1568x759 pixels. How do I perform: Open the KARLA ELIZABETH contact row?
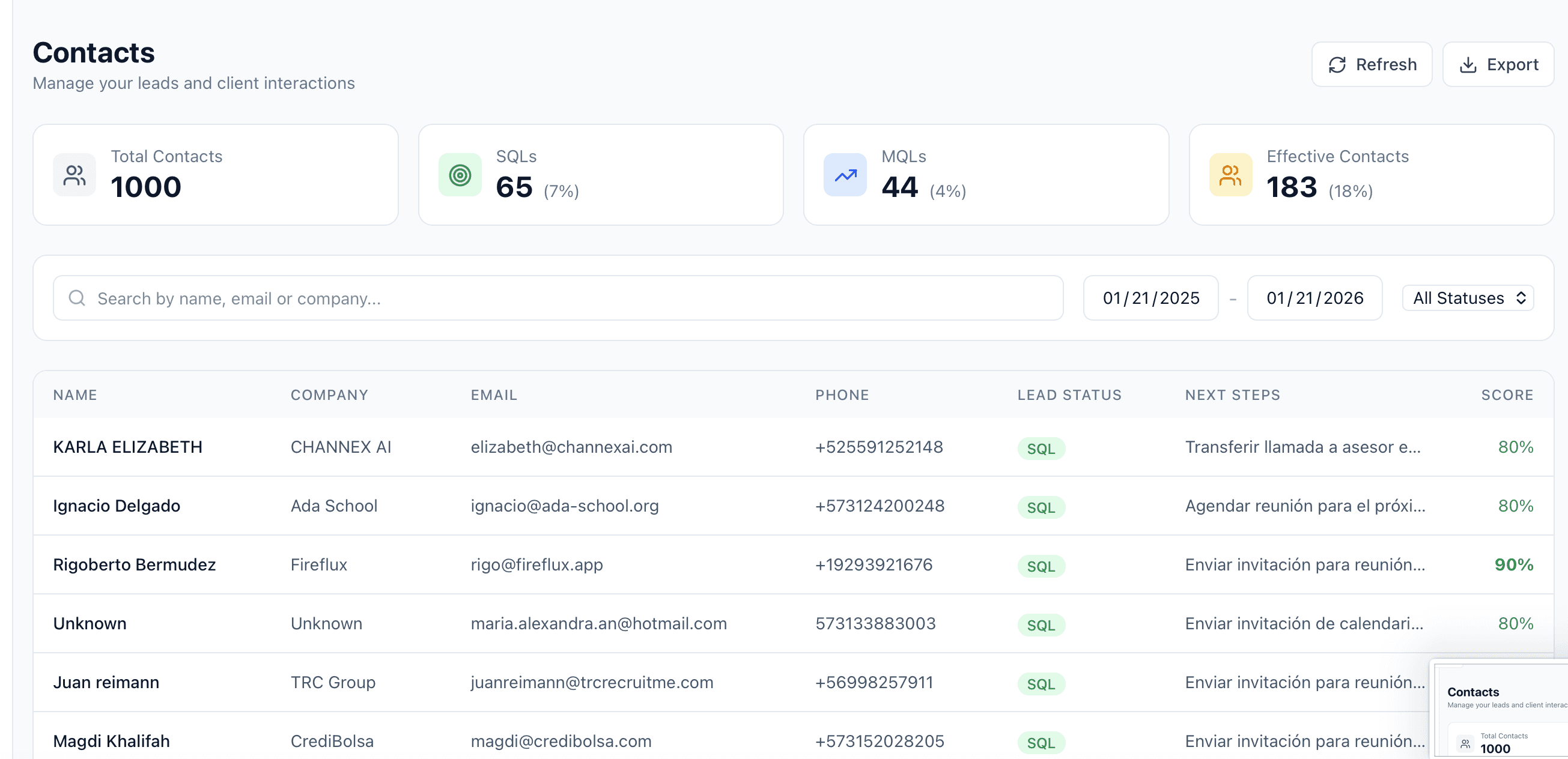pos(127,447)
